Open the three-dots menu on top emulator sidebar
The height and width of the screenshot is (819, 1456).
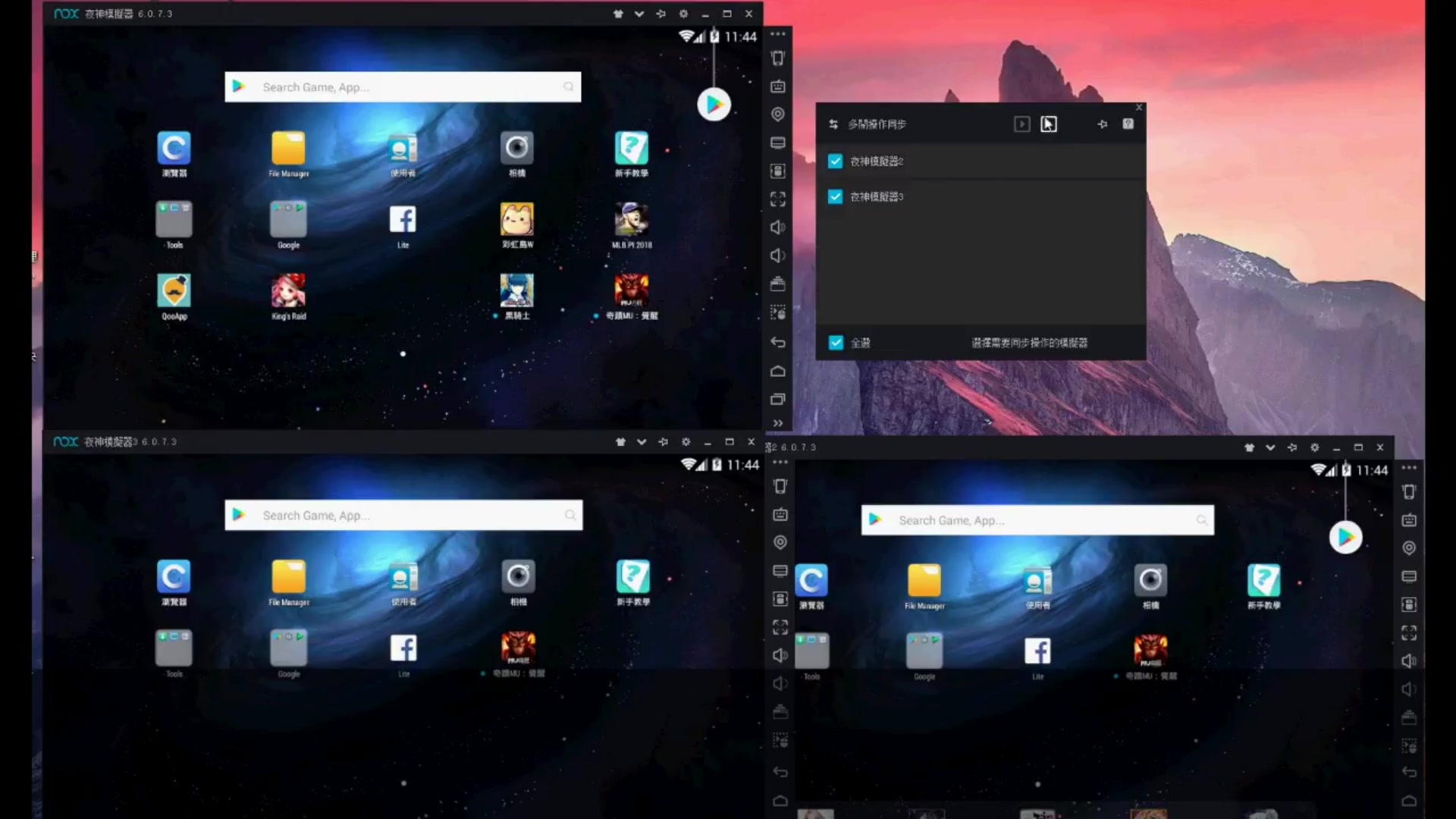click(777, 34)
